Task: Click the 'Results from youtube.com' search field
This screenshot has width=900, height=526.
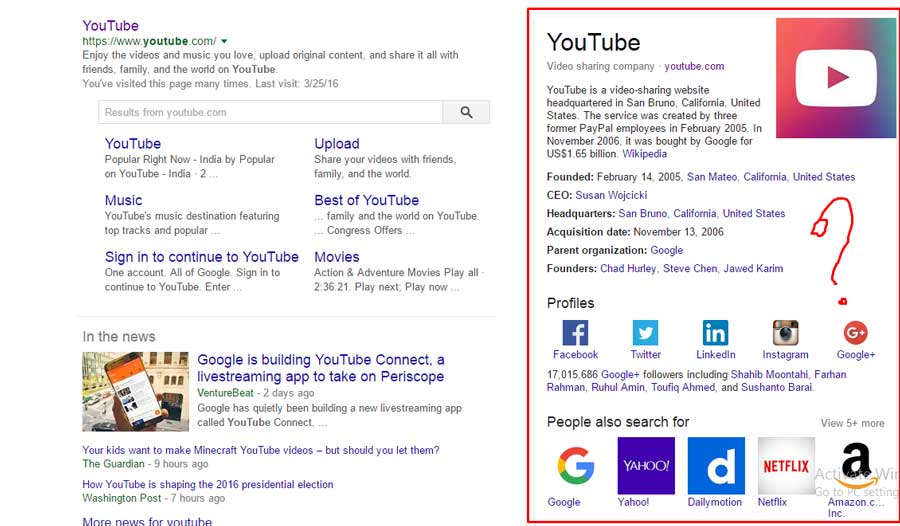Action: click(270, 112)
